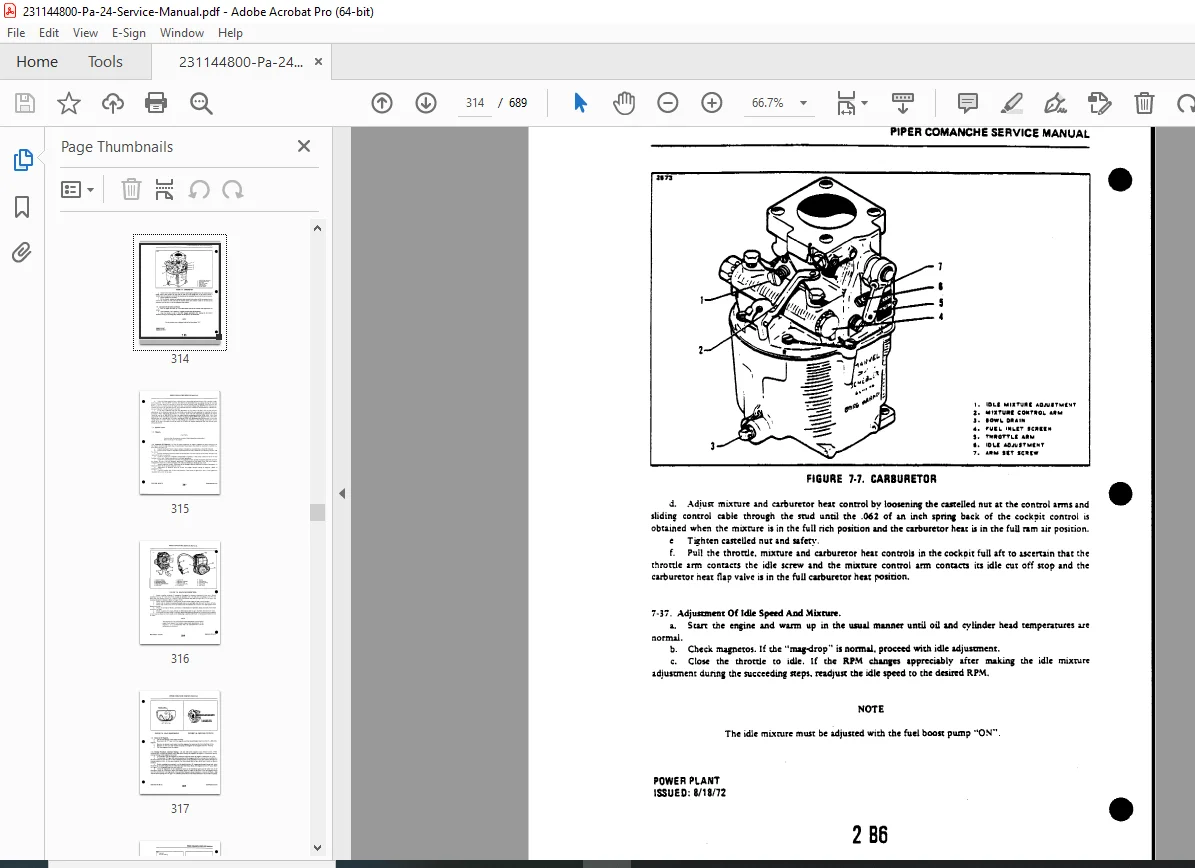The width and height of the screenshot is (1195, 868).
Task: Click the 'FIGURE 7-7. CARBURETOR' caption
Action: [x=871, y=479]
